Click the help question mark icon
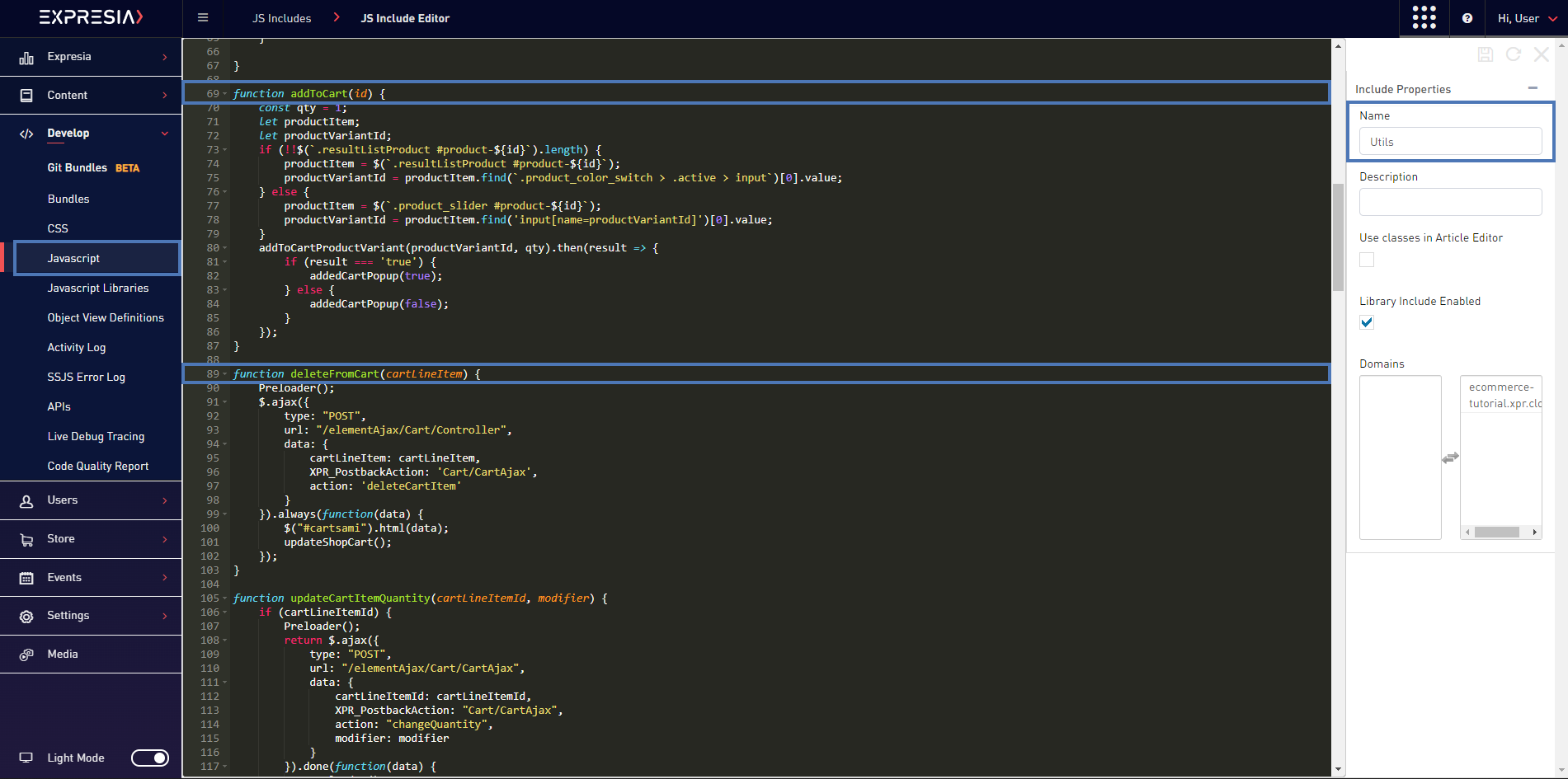Image resolution: width=1568 pixels, height=779 pixels. (1467, 18)
